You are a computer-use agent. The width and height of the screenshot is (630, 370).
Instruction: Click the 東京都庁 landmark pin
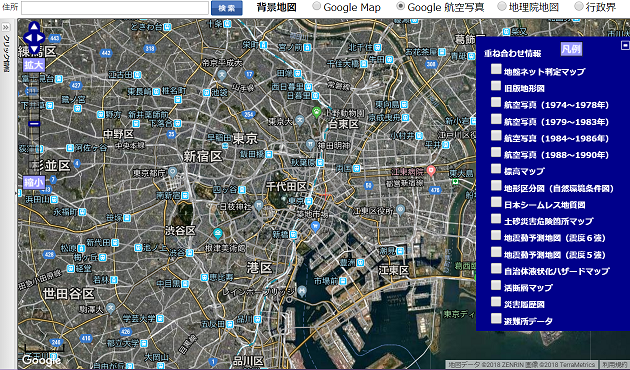172,173
